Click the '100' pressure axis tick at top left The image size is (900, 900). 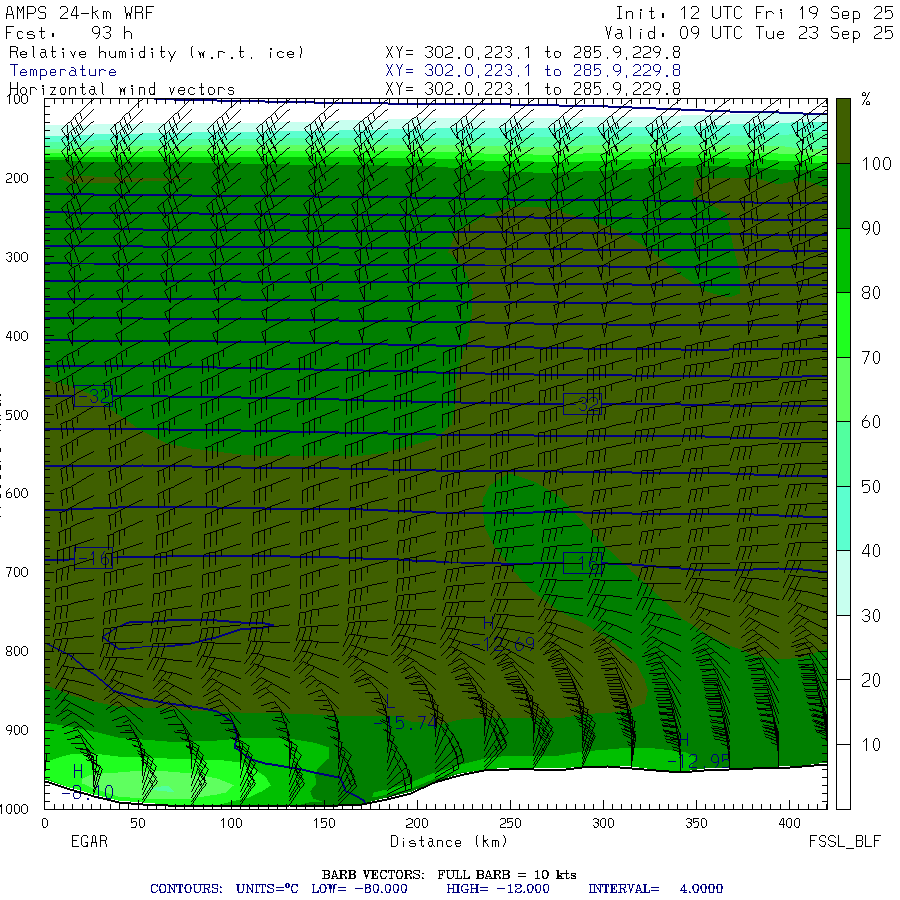pos(17,100)
